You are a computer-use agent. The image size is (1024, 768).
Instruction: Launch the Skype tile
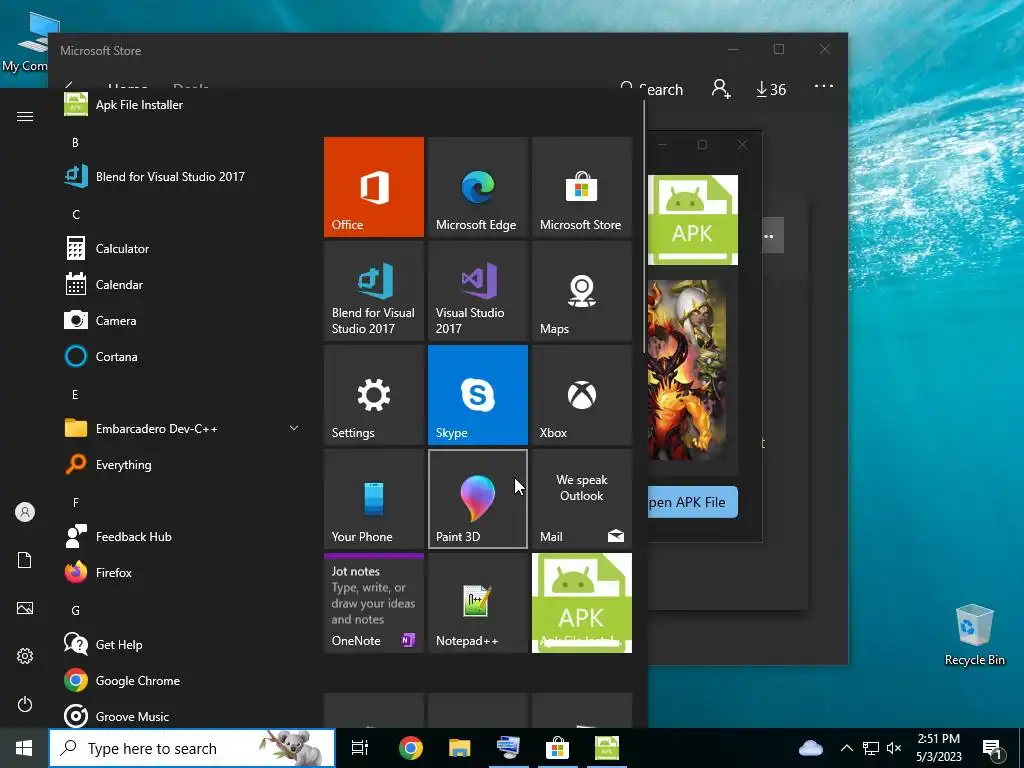tap(477, 395)
